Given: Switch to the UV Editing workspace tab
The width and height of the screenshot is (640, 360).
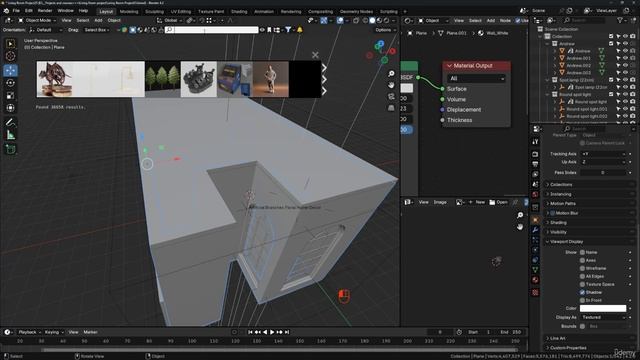Looking at the screenshot, I should tap(181, 11).
